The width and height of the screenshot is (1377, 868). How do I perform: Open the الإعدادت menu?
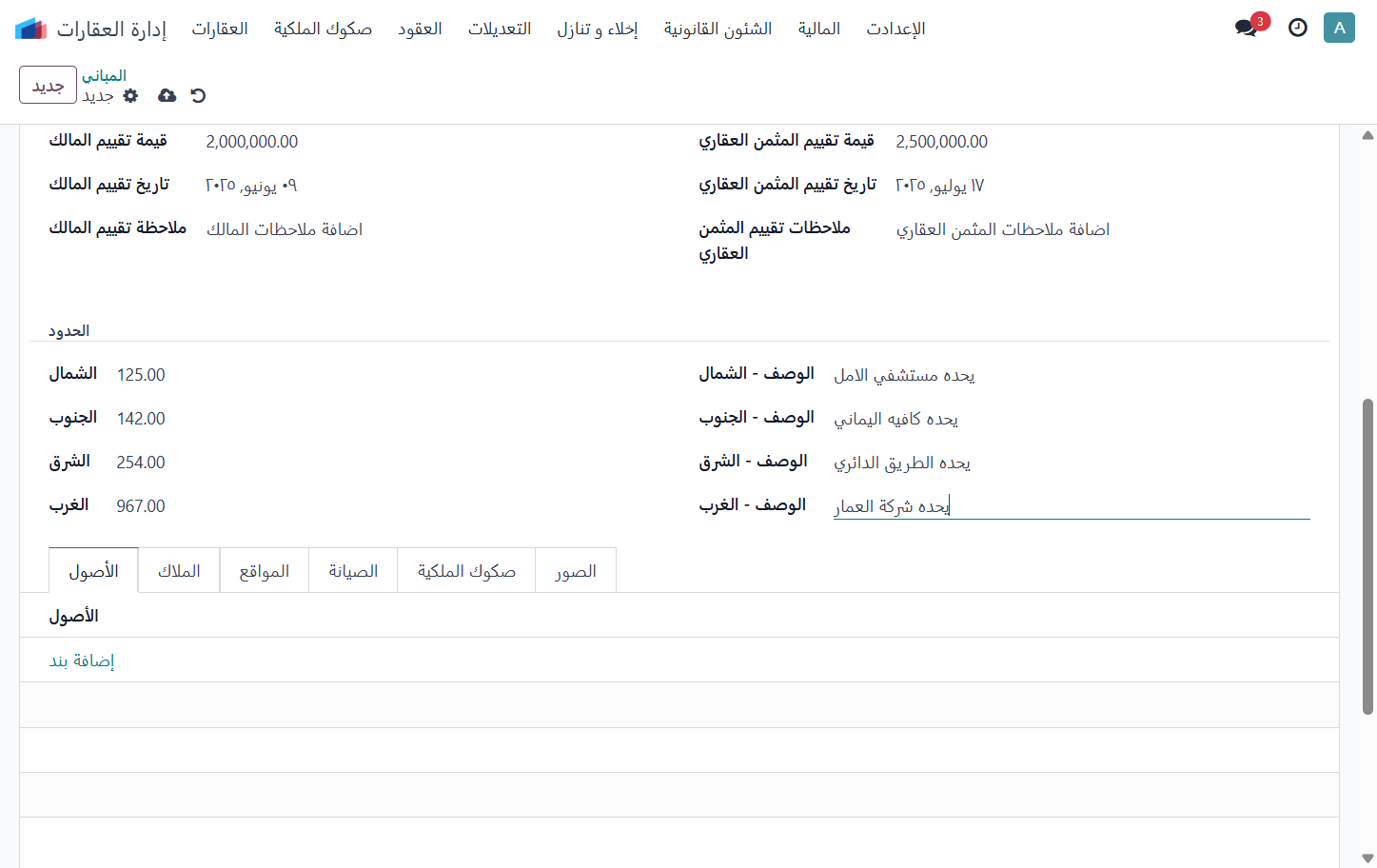(x=895, y=29)
